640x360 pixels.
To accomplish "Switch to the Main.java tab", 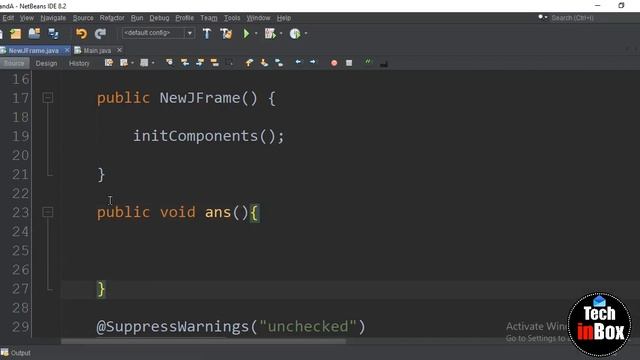I will pyautogui.click(x=97, y=51).
